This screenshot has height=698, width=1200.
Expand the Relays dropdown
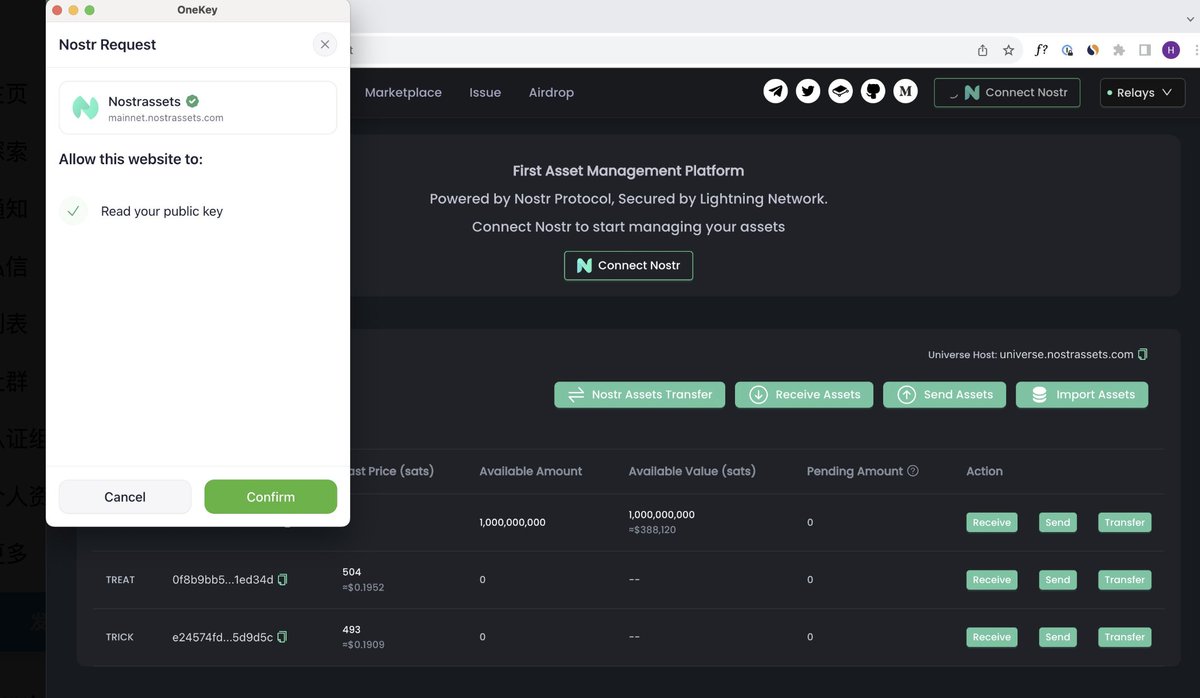pos(1142,92)
